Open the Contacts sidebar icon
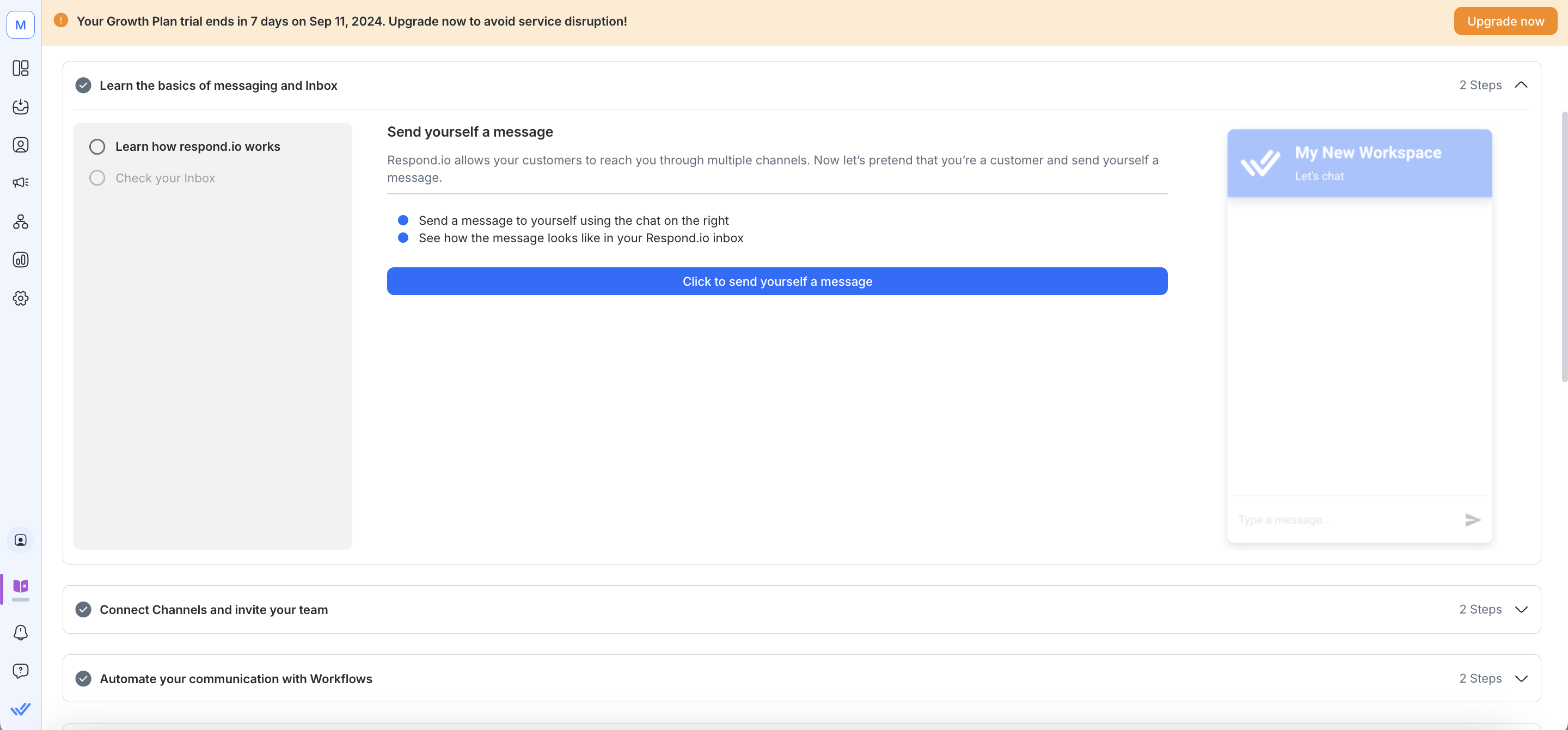The image size is (1568, 730). 21,145
